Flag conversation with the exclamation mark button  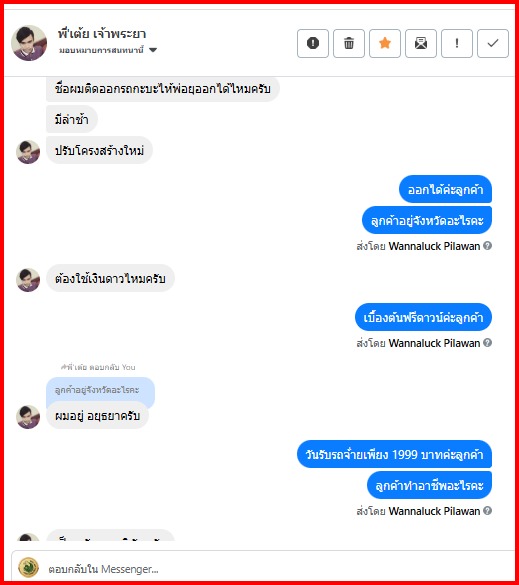coord(457,43)
